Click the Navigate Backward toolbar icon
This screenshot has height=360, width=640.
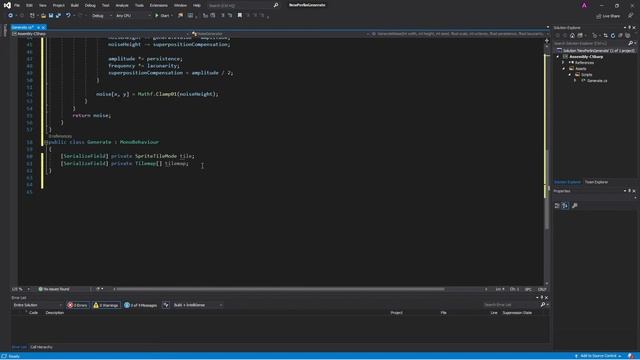tap(10, 16)
